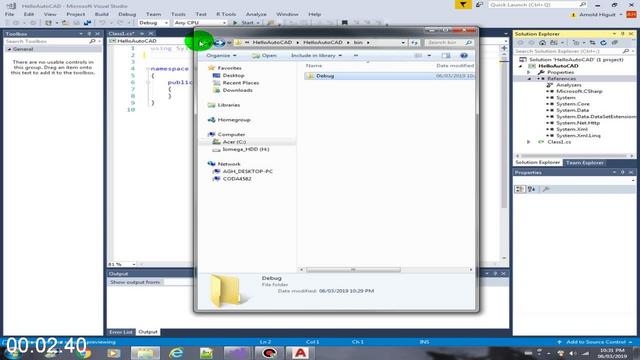This screenshot has height=360, width=640.
Task: Open Downloads in Favorites
Action: click(x=237, y=90)
